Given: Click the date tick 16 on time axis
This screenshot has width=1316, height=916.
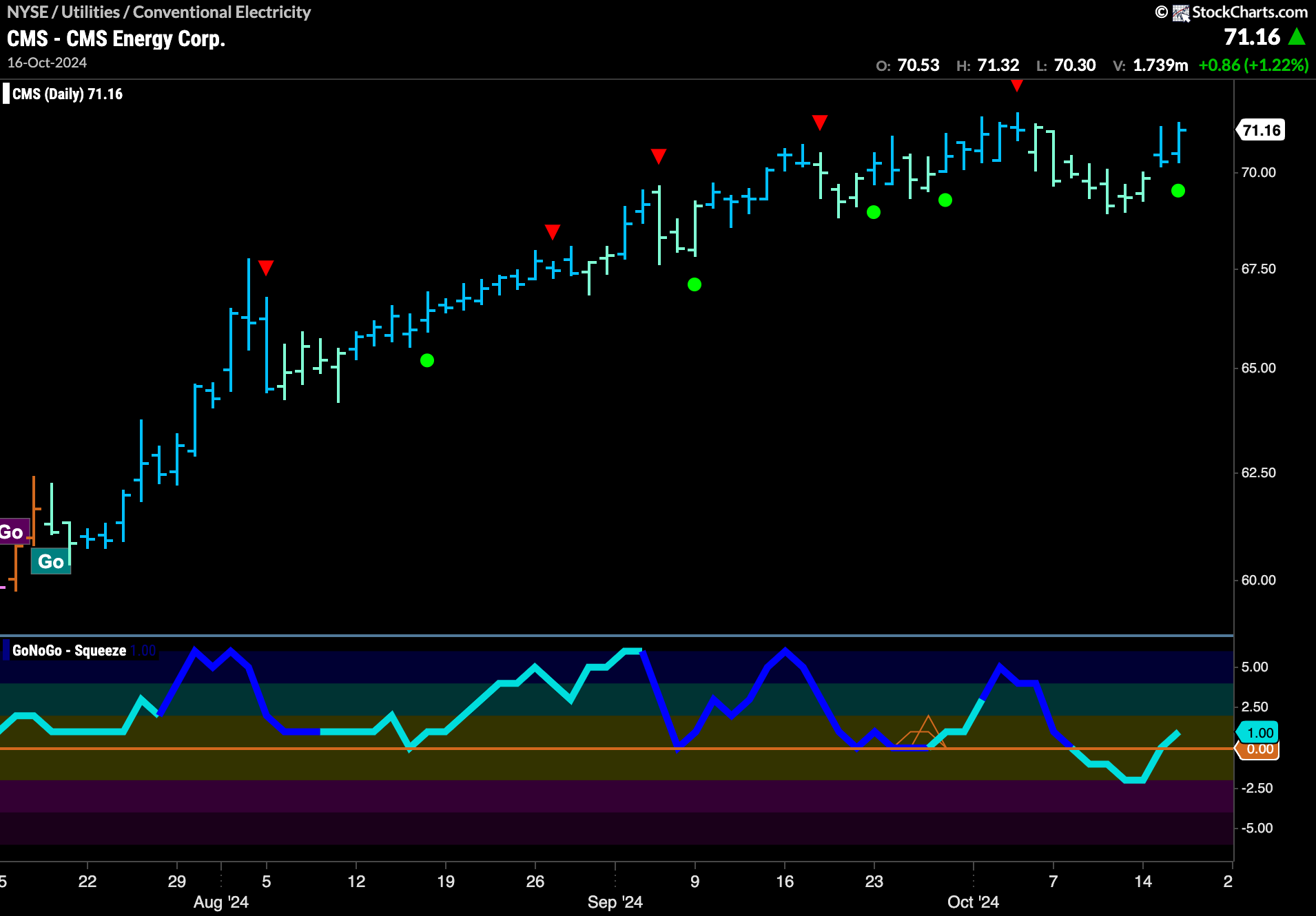Looking at the screenshot, I should point(785,881).
